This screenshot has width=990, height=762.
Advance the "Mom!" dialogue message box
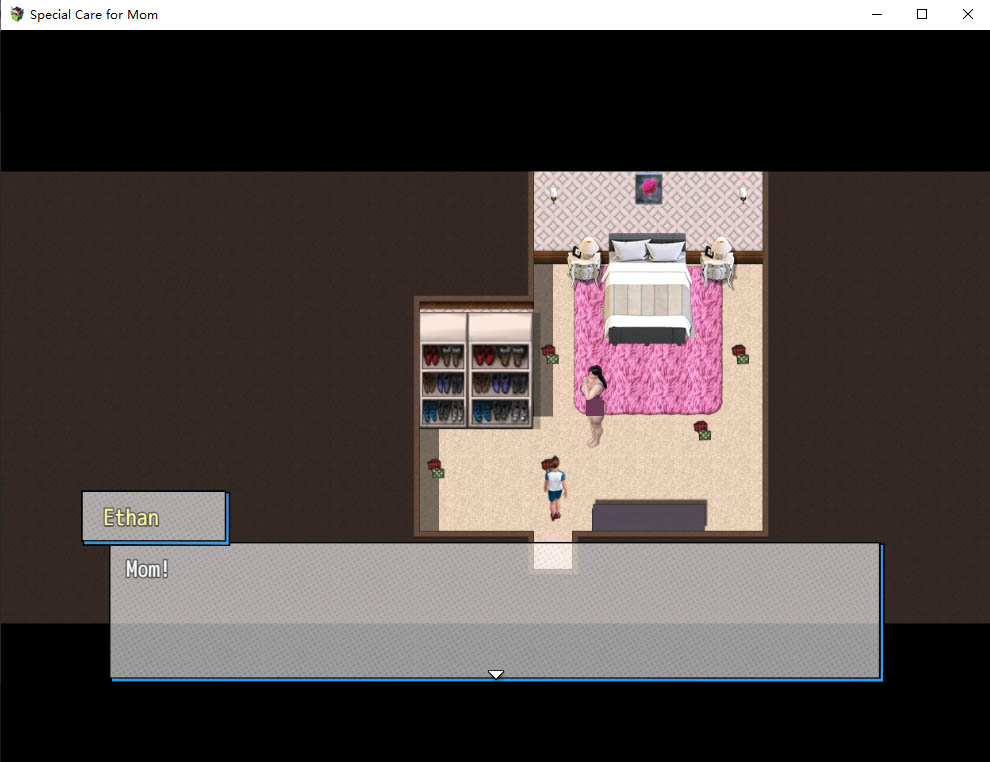[495, 610]
